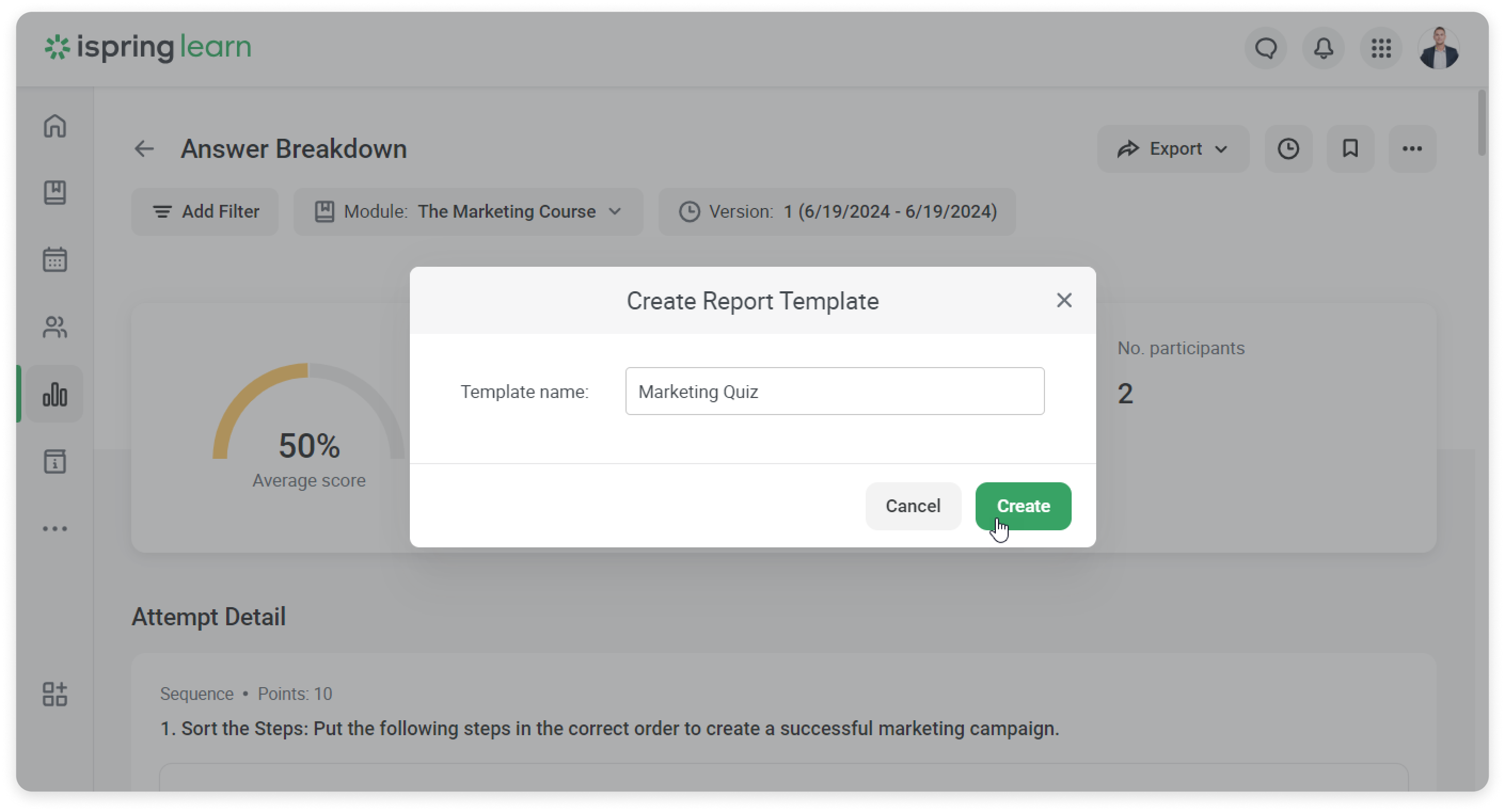Cancel the Create Report Template dialog
1505x812 pixels.
(x=913, y=506)
